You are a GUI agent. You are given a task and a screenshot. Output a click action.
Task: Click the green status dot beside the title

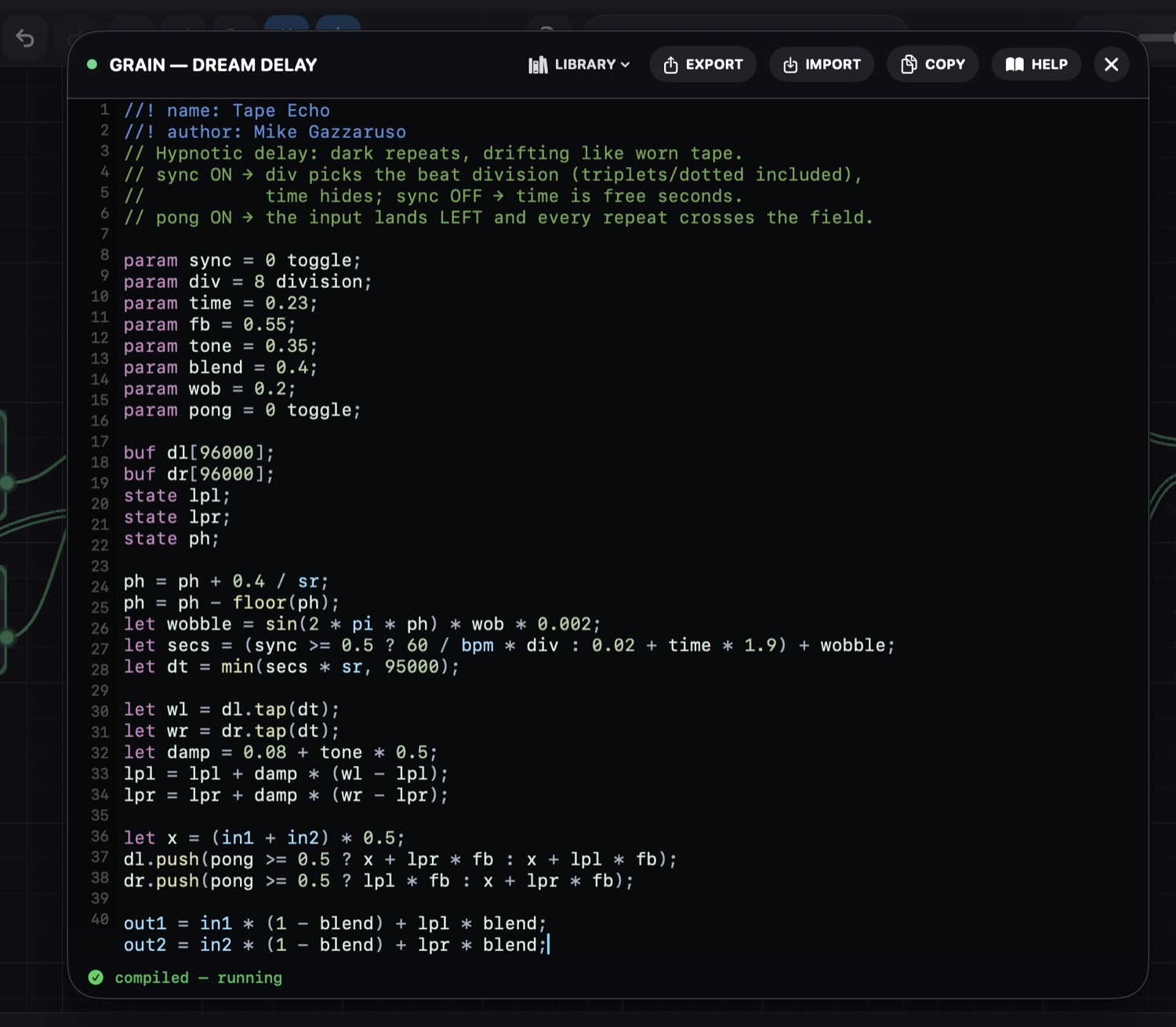tap(92, 64)
